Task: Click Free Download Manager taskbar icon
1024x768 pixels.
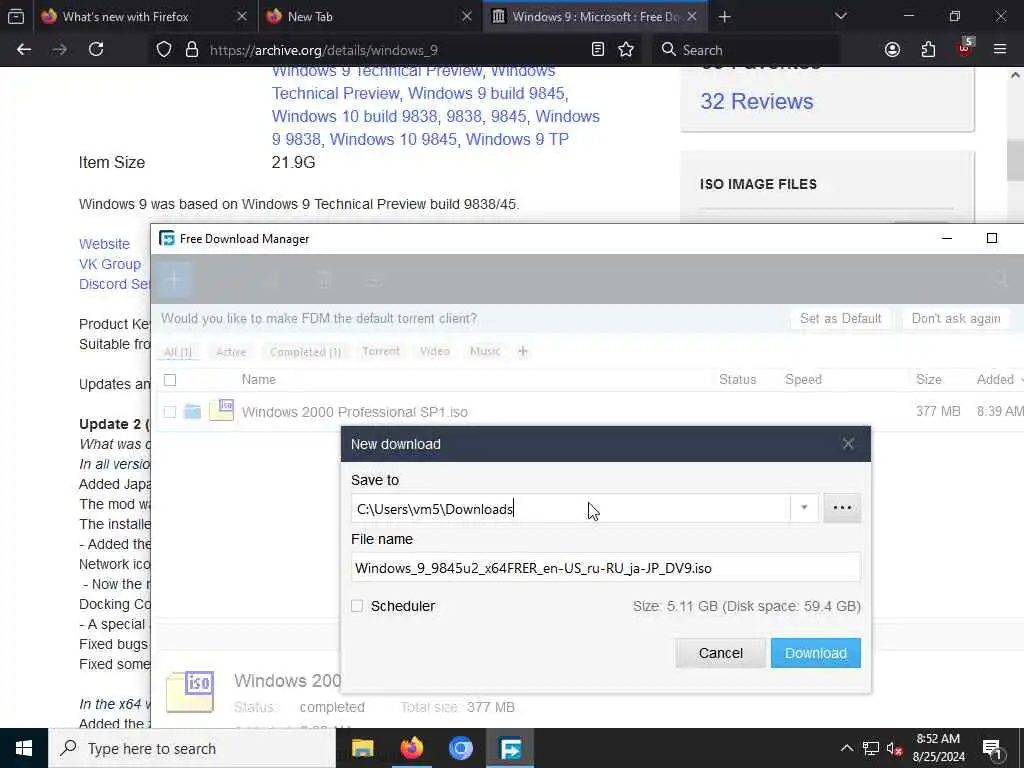Action: tap(510, 748)
